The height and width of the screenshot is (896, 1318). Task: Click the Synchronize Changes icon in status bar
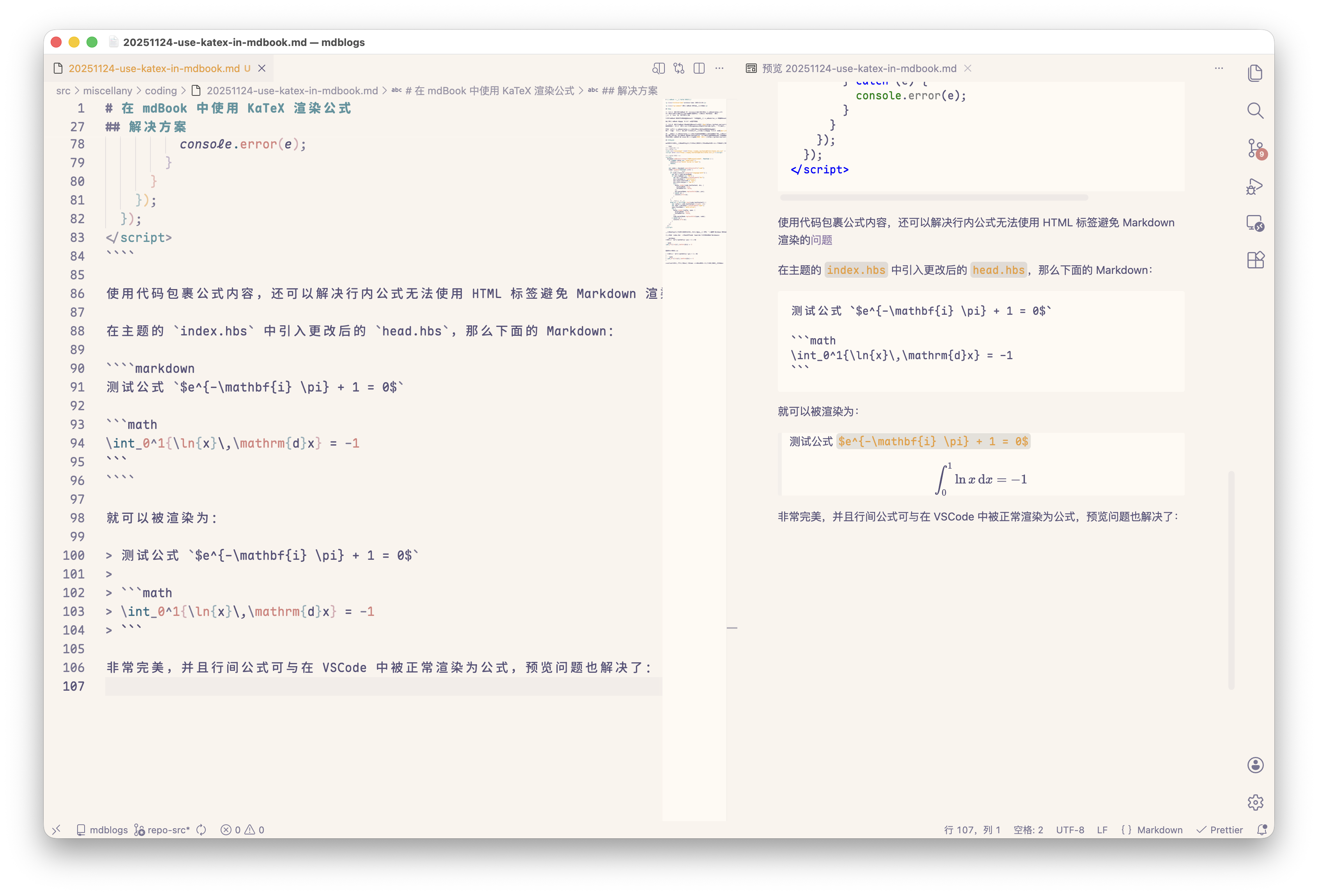coord(201,830)
